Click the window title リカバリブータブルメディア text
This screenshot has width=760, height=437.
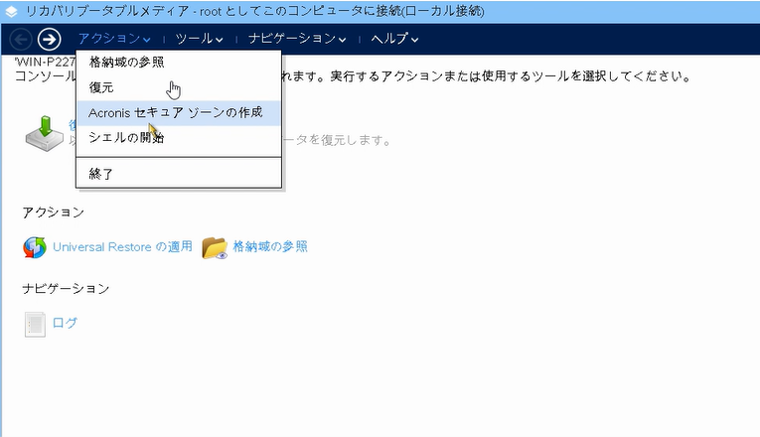click(107, 11)
